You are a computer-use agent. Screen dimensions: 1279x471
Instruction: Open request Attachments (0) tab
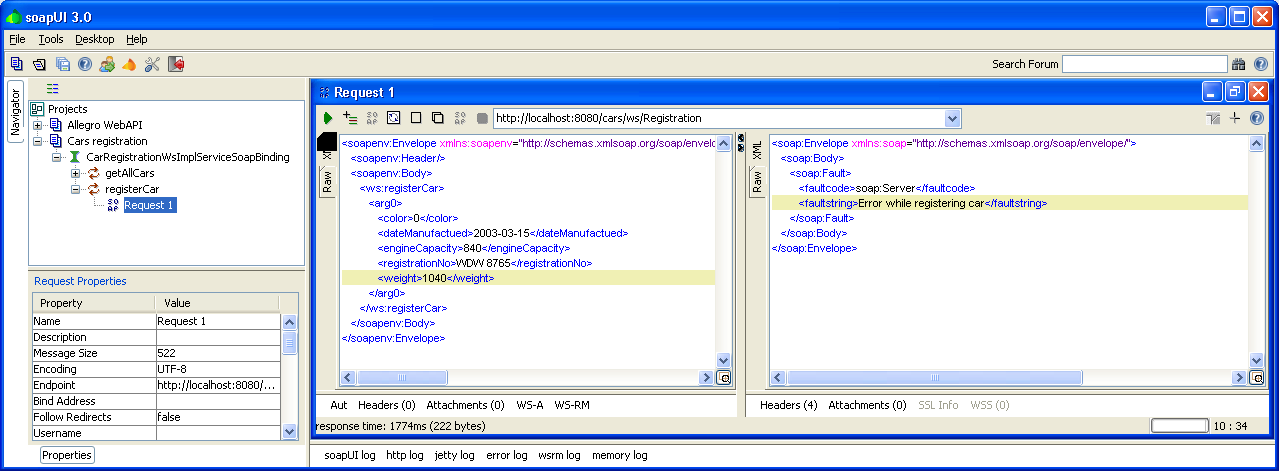(x=465, y=405)
